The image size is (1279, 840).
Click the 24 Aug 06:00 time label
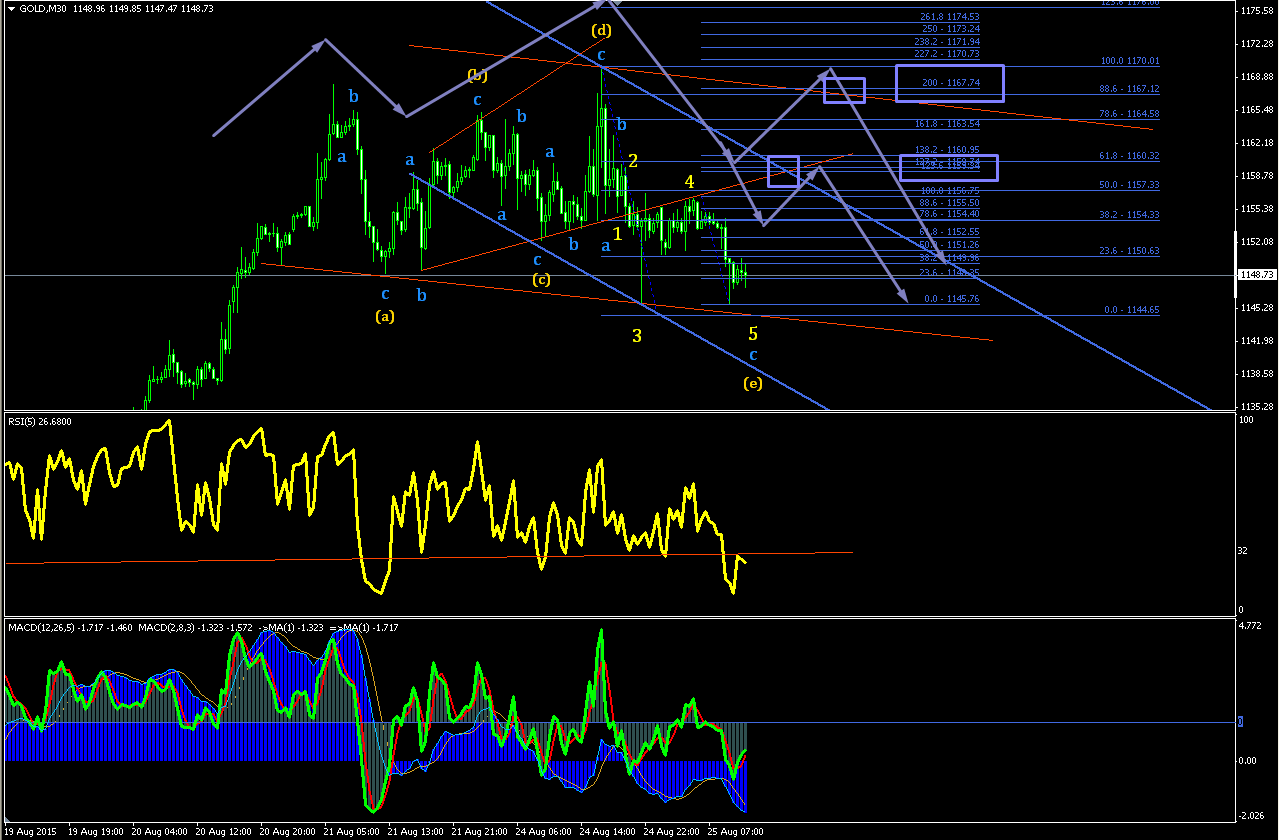pyautogui.click(x=544, y=831)
